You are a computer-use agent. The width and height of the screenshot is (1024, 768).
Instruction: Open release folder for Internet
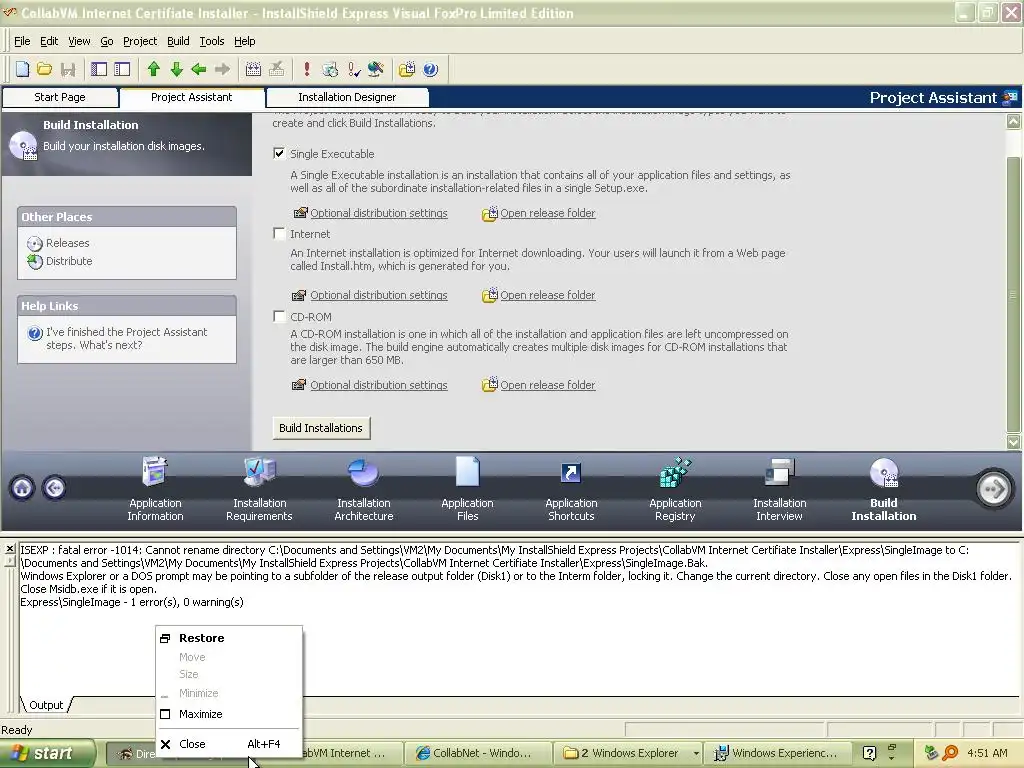click(548, 295)
